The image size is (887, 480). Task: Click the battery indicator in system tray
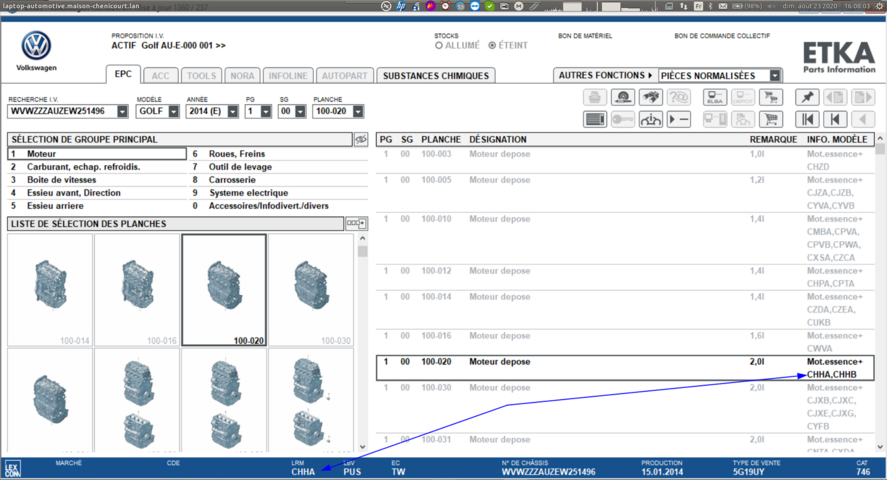(747, 6)
